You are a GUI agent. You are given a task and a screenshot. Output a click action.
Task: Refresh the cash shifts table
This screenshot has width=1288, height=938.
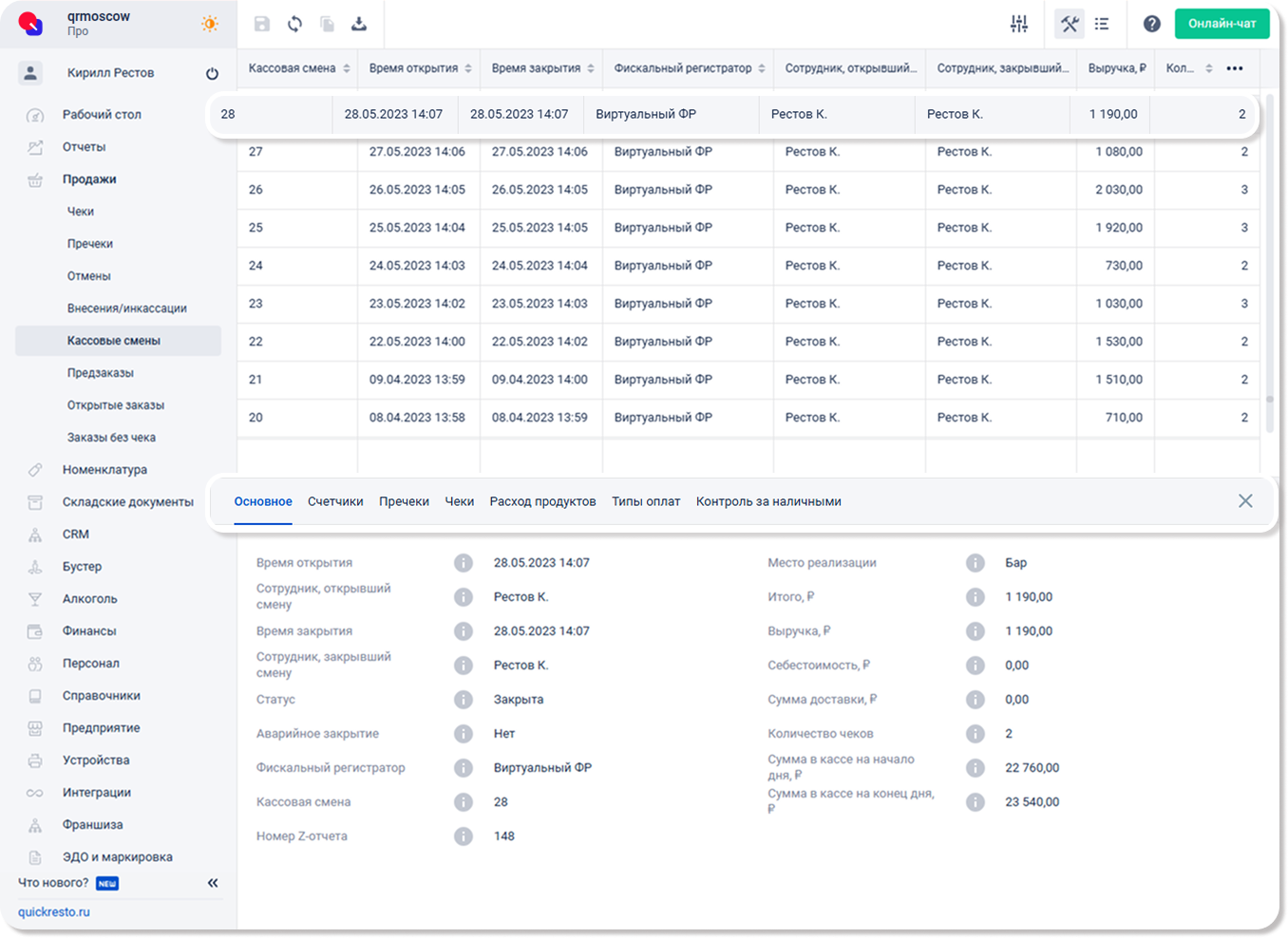pos(295,24)
